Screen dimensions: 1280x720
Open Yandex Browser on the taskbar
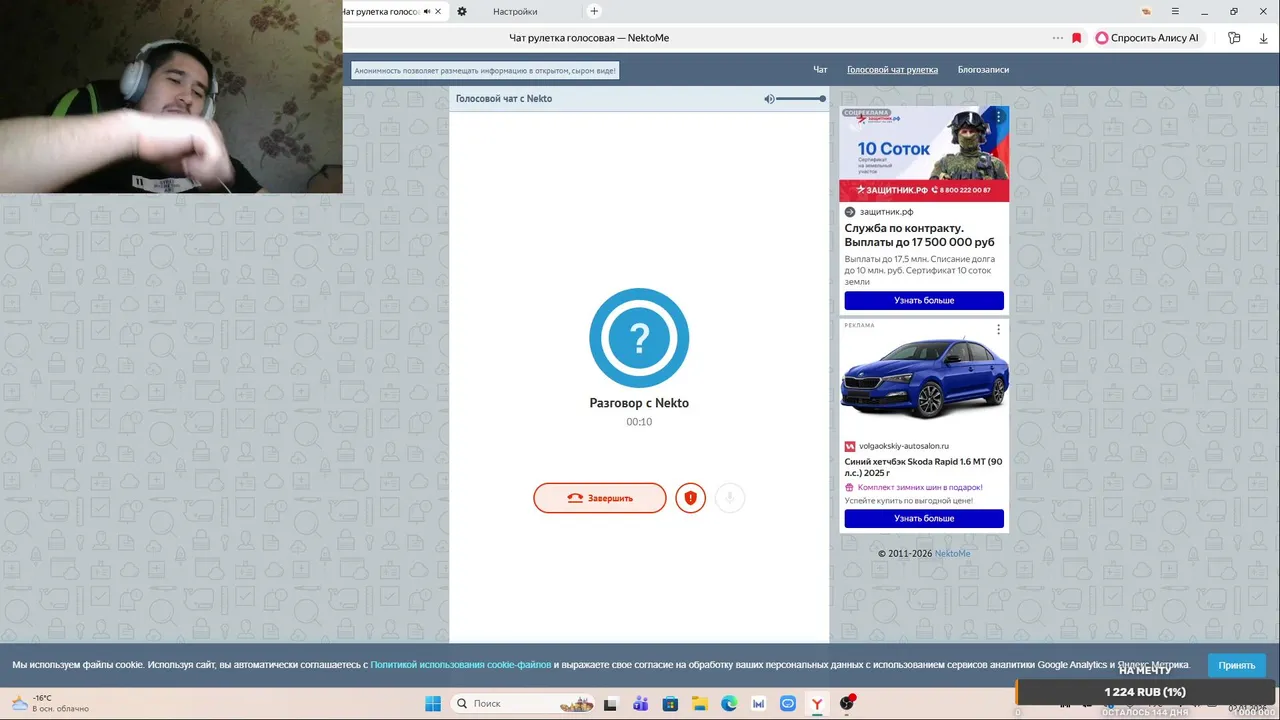tap(817, 704)
